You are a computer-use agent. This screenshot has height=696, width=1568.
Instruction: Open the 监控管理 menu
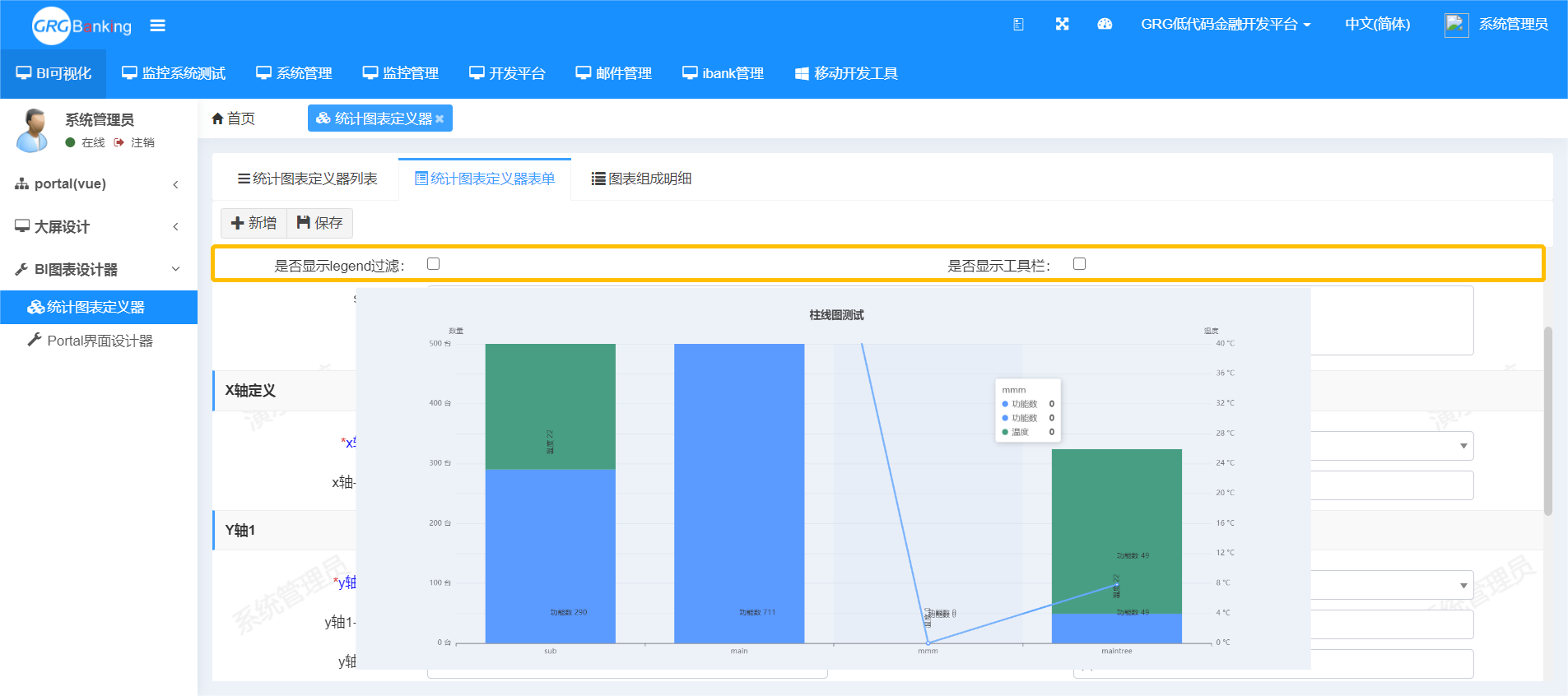point(401,73)
